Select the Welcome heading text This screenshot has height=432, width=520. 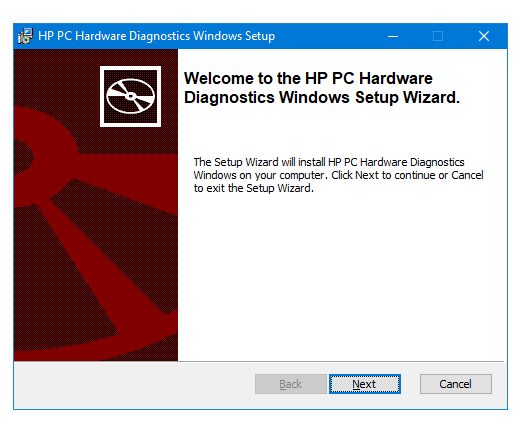coord(322,88)
